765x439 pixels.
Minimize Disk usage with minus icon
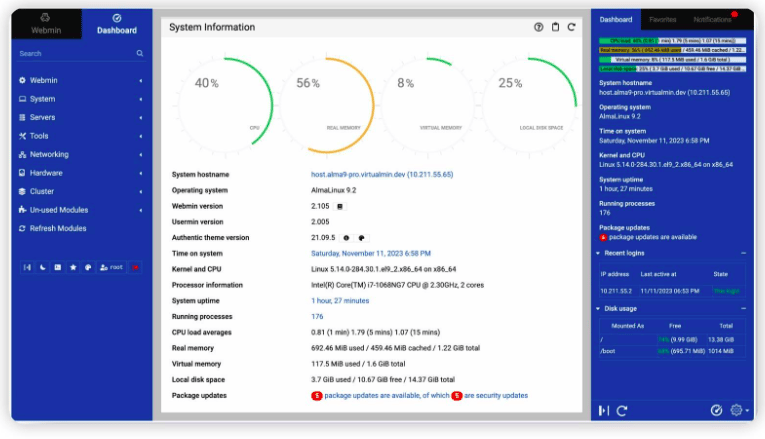743,309
